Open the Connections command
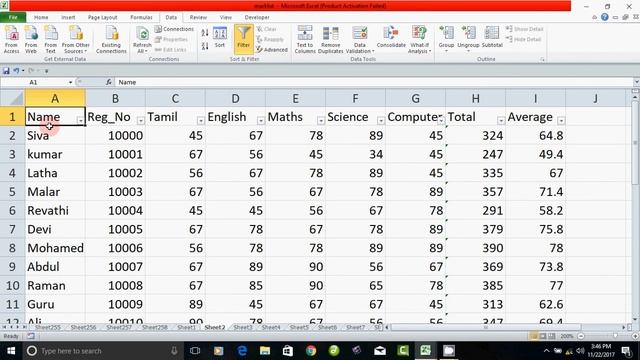The height and width of the screenshot is (360, 640). click(x=174, y=29)
